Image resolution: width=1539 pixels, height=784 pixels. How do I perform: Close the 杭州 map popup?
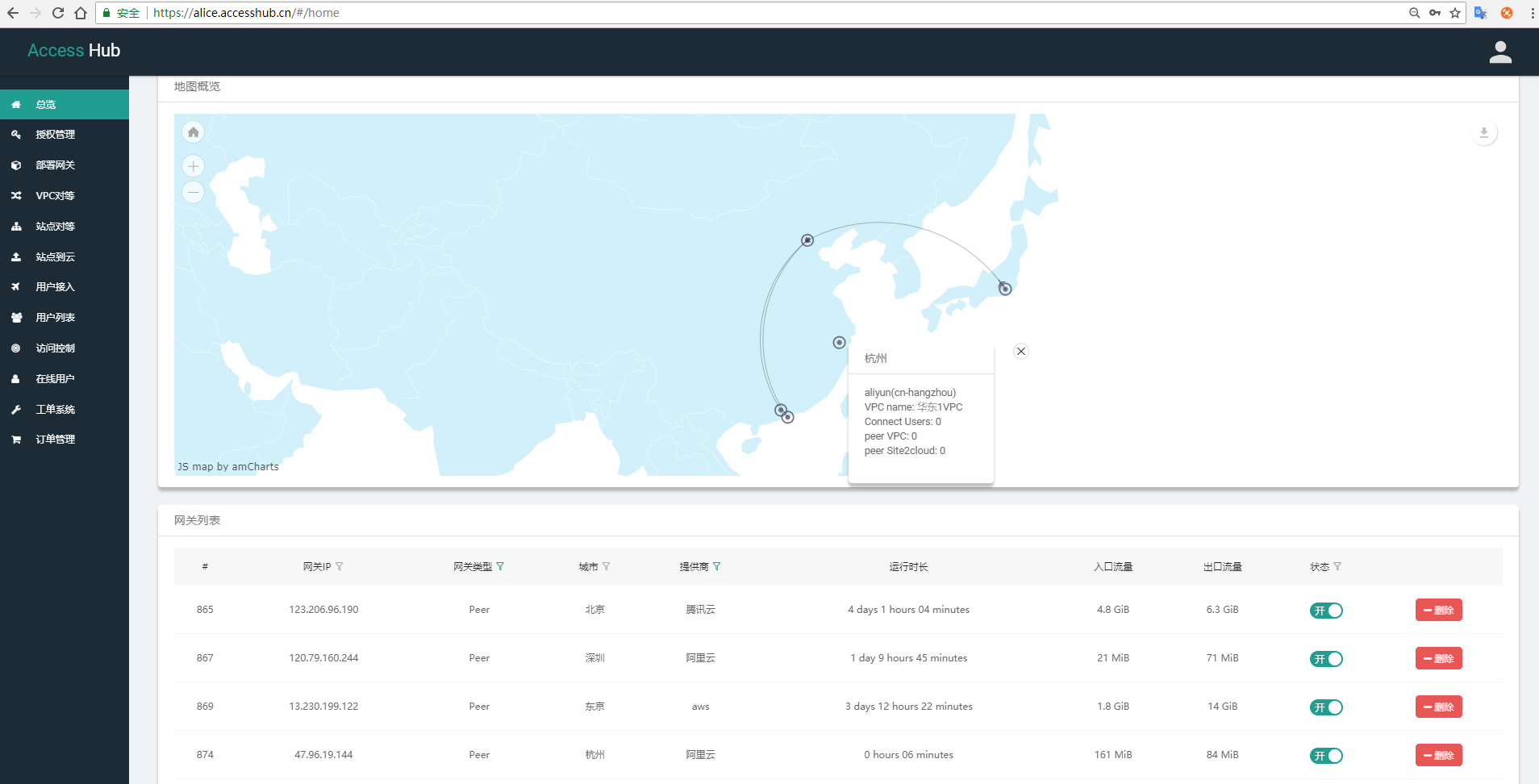click(x=1021, y=351)
